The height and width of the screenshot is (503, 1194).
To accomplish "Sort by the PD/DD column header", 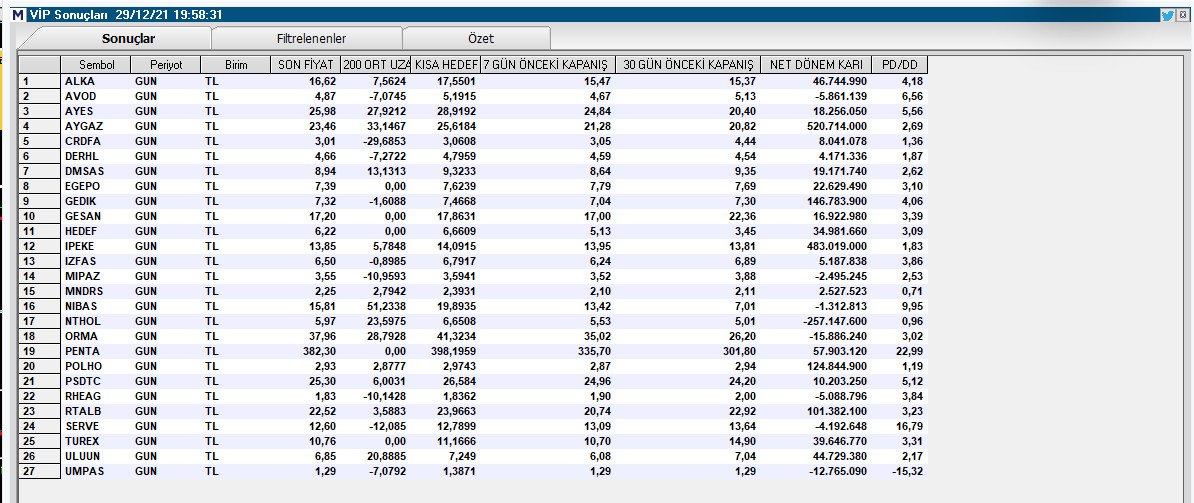I will click(899, 65).
